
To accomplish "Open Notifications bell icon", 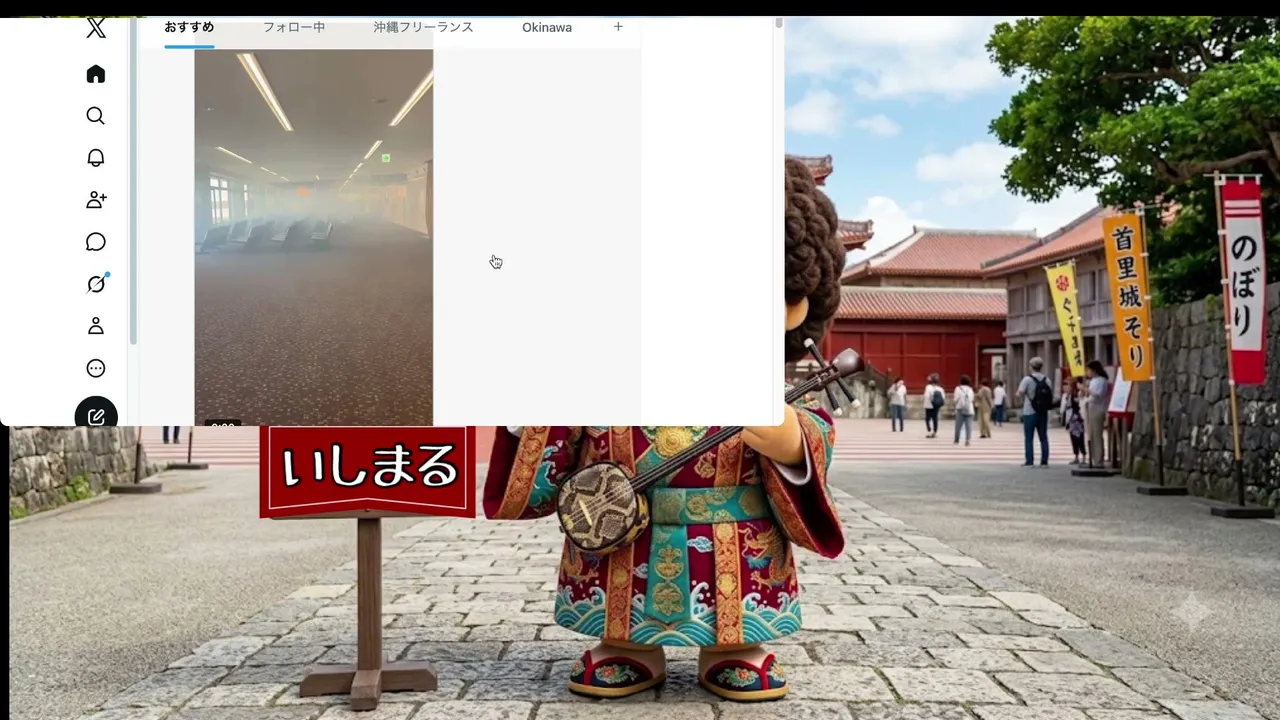I will coord(96,158).
